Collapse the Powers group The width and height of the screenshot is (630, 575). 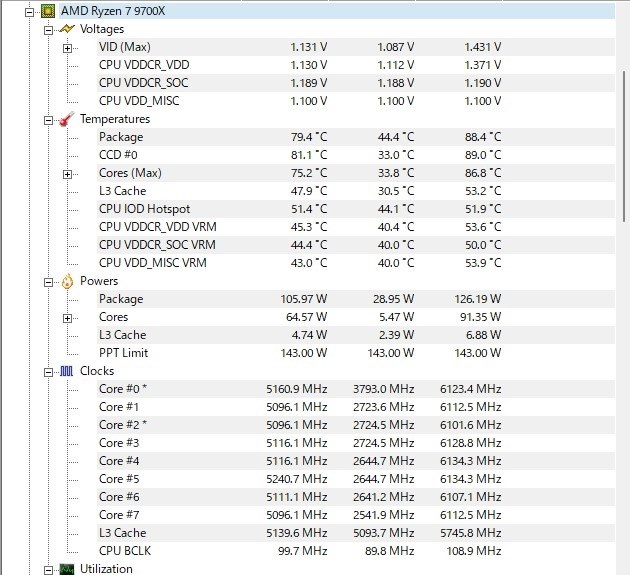[48, 282]
